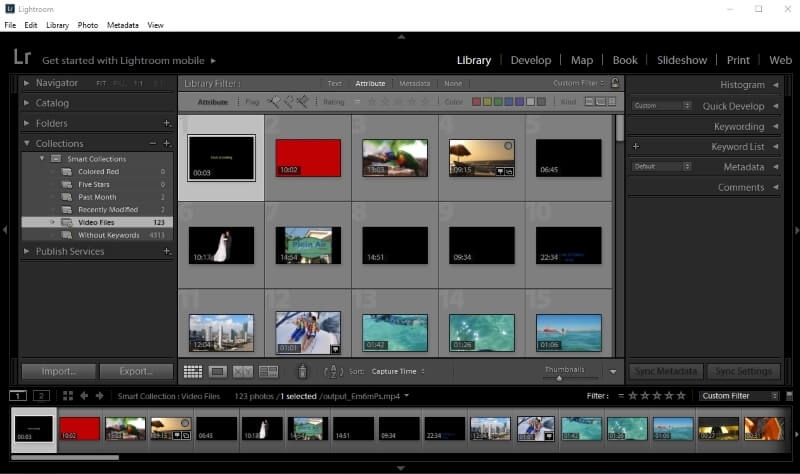This screenshot has width=800, height=474.
Task: Filter by red color label swatch
Action: [476, 102]
